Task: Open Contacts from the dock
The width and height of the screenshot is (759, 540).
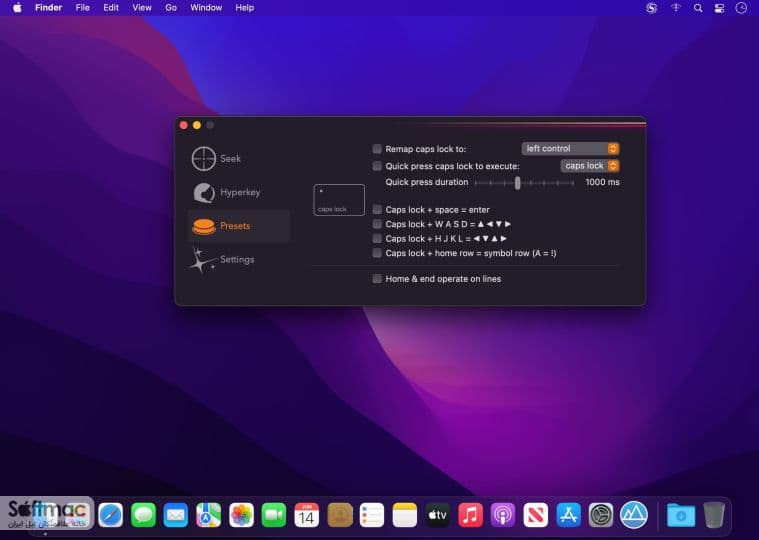Action: click(x=340, y=514)
